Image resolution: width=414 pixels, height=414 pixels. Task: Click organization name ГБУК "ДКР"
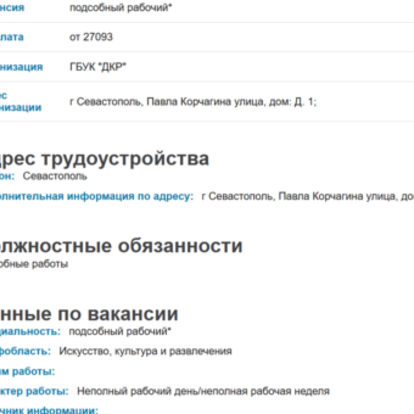[98, 67]
